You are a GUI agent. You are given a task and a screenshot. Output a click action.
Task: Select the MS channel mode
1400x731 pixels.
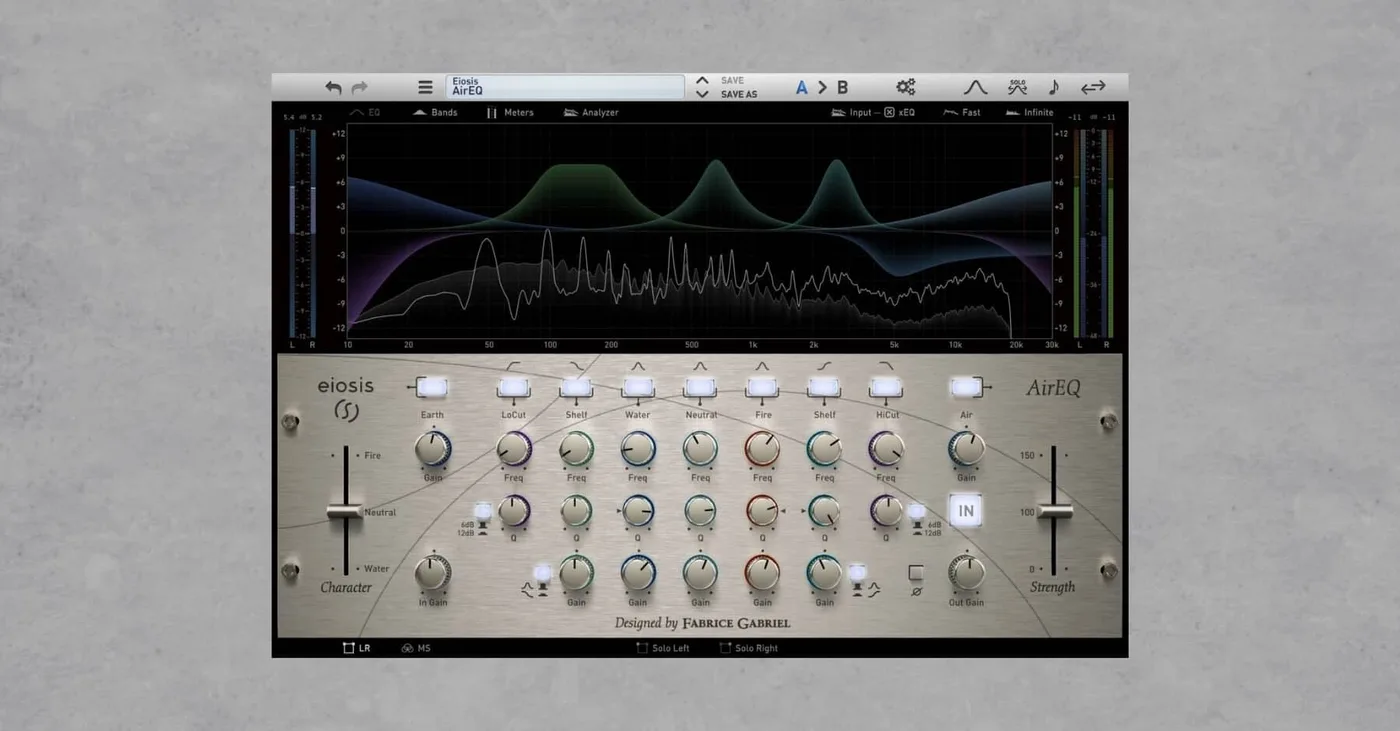[416, 648]
